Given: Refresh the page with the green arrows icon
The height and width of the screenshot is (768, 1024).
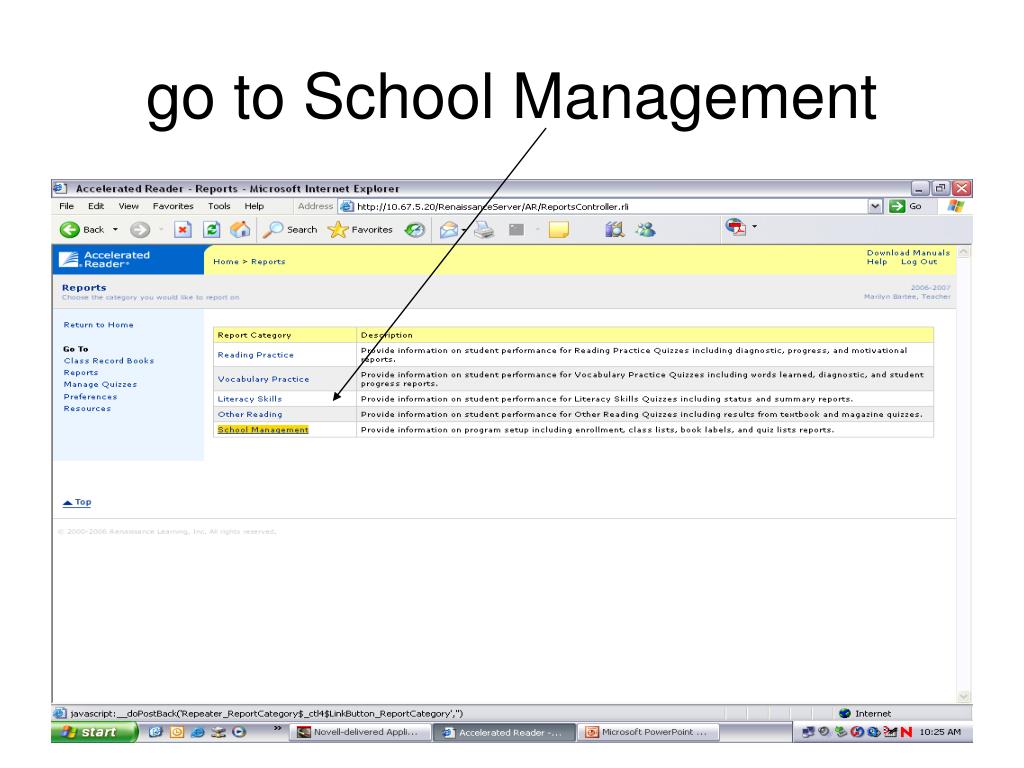Looking at the screenshot, I should [x=212, y=230].
